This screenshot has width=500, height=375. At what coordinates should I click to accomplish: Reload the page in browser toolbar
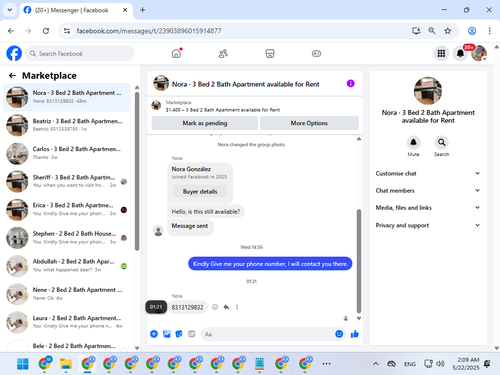(46, 31)
